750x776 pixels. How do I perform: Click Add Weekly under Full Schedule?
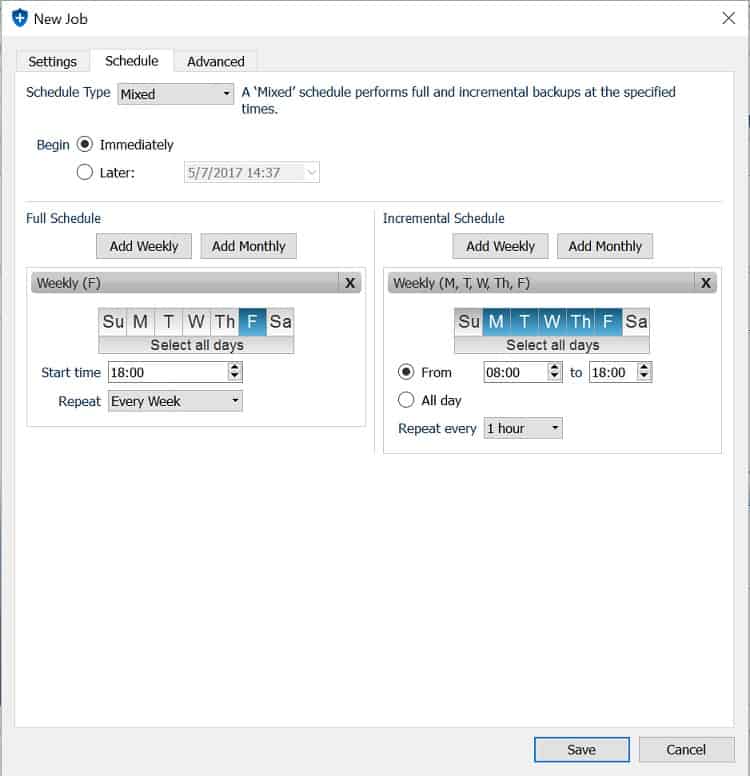pos(144,246)
